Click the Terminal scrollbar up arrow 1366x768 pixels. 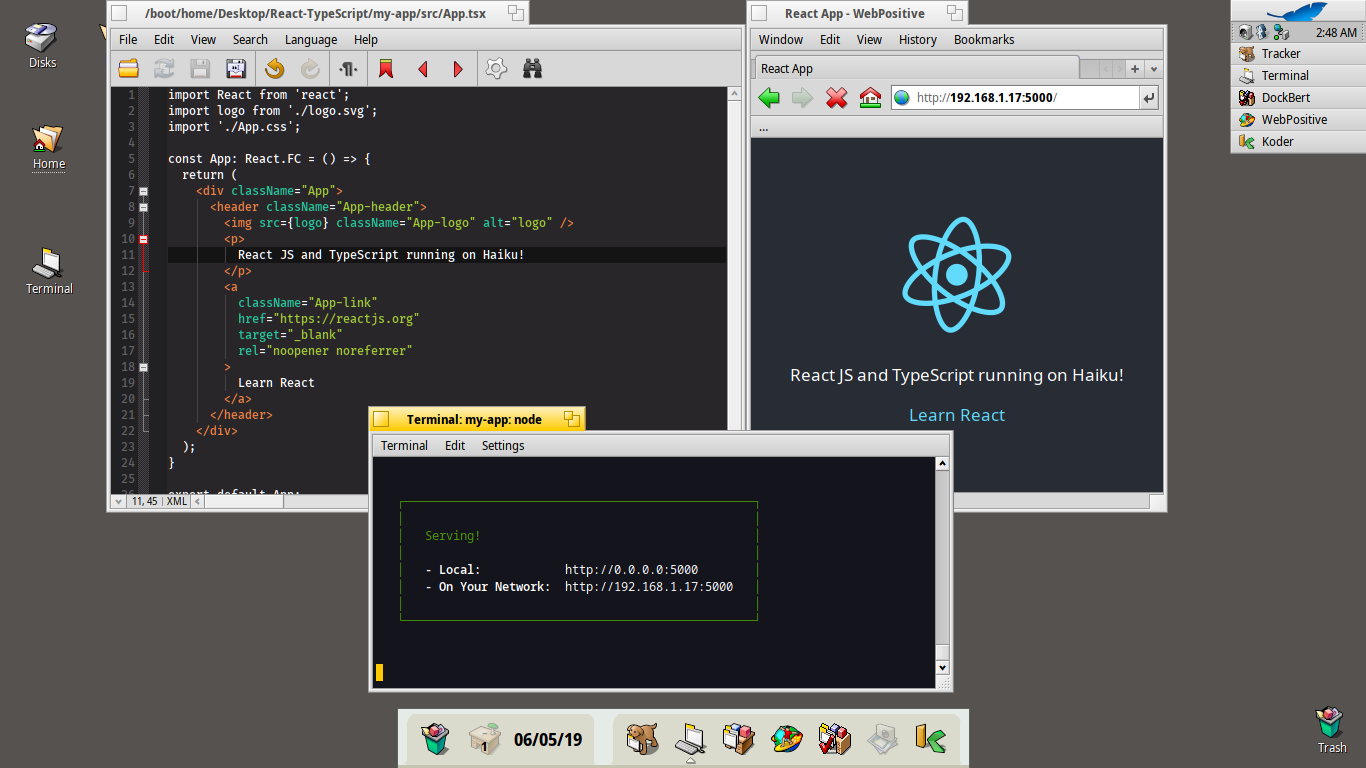pos(942,464)
